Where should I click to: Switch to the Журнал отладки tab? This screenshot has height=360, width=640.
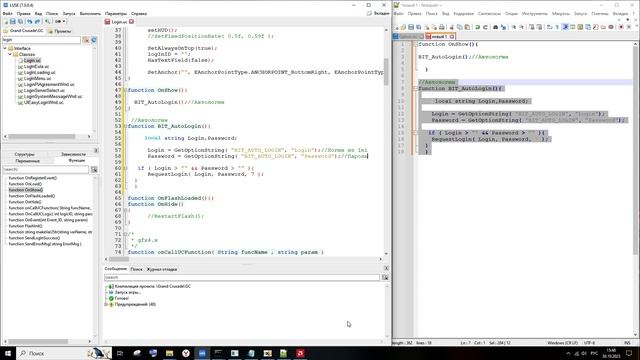point(162,269)
